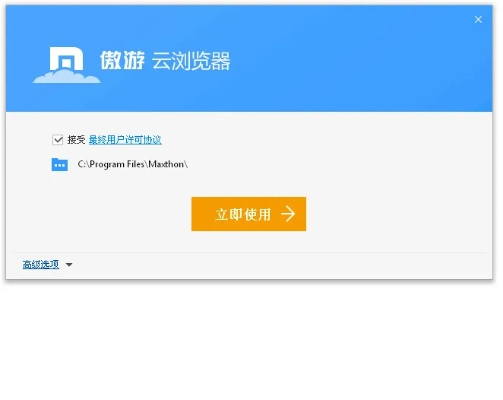Image resolution: width=503 pixels, height=400 pixels.
Task: Click the install path C:\Program Files\Maxthon\
Action: tap(133, 164)
